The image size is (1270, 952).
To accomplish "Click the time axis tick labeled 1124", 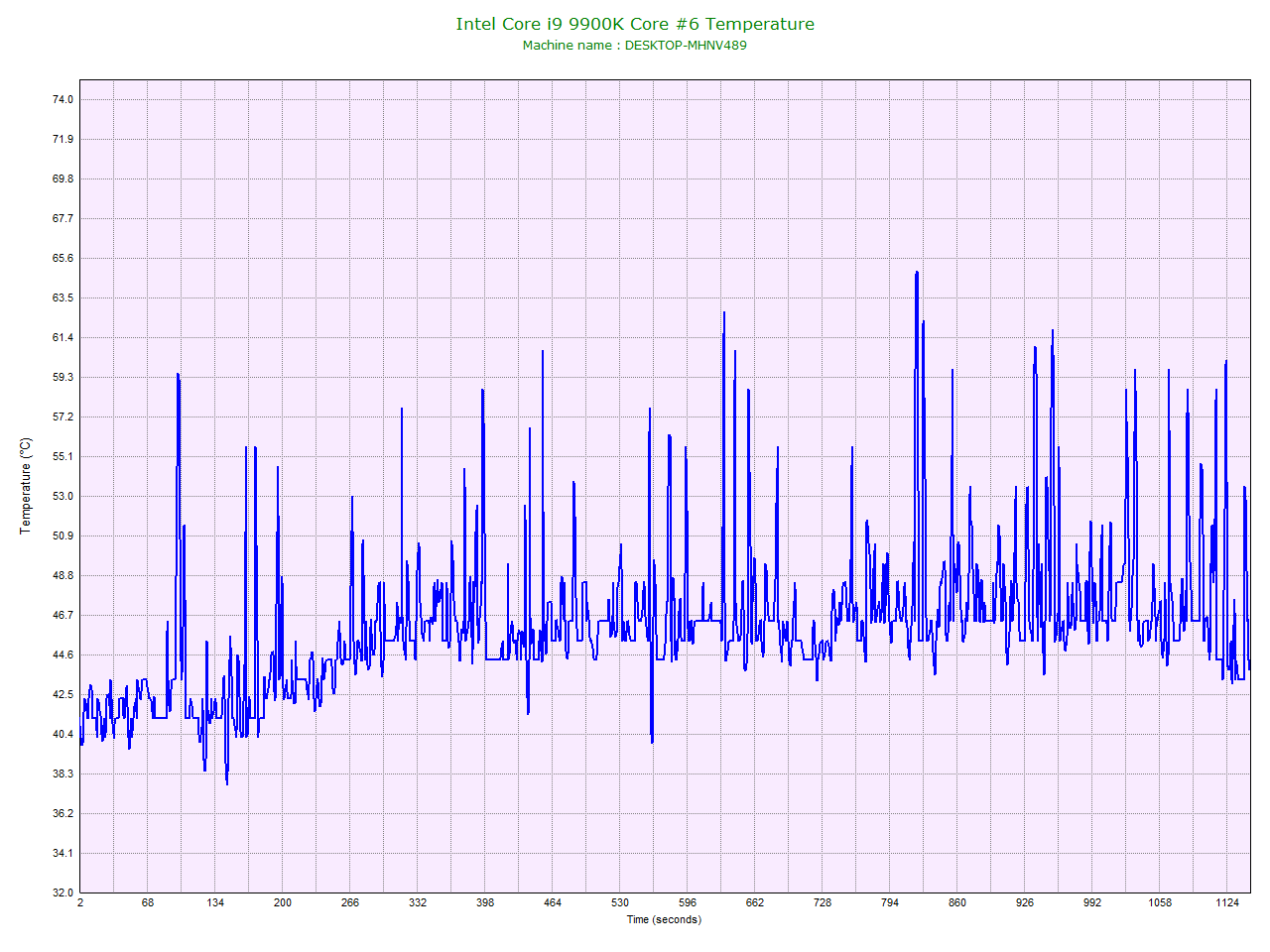I will tap(1227, 902).
